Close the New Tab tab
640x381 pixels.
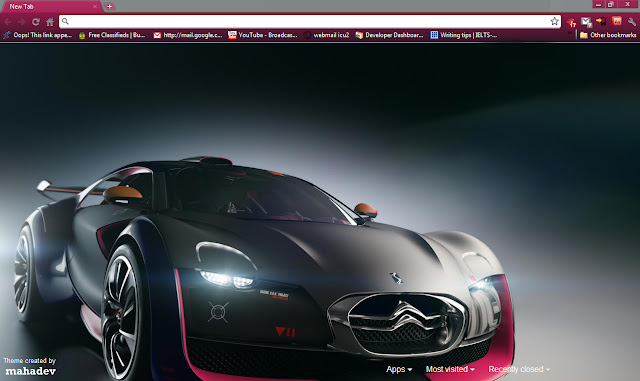pyautogui.click(x=95, y=7)
